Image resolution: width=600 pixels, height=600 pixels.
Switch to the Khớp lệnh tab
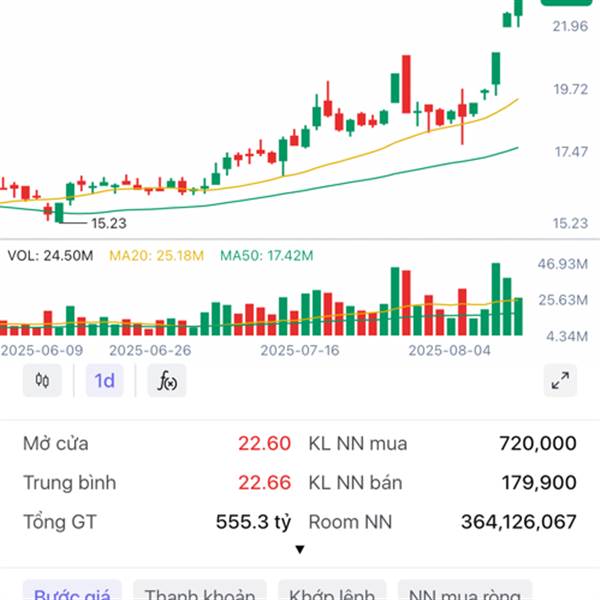point(332,592)
